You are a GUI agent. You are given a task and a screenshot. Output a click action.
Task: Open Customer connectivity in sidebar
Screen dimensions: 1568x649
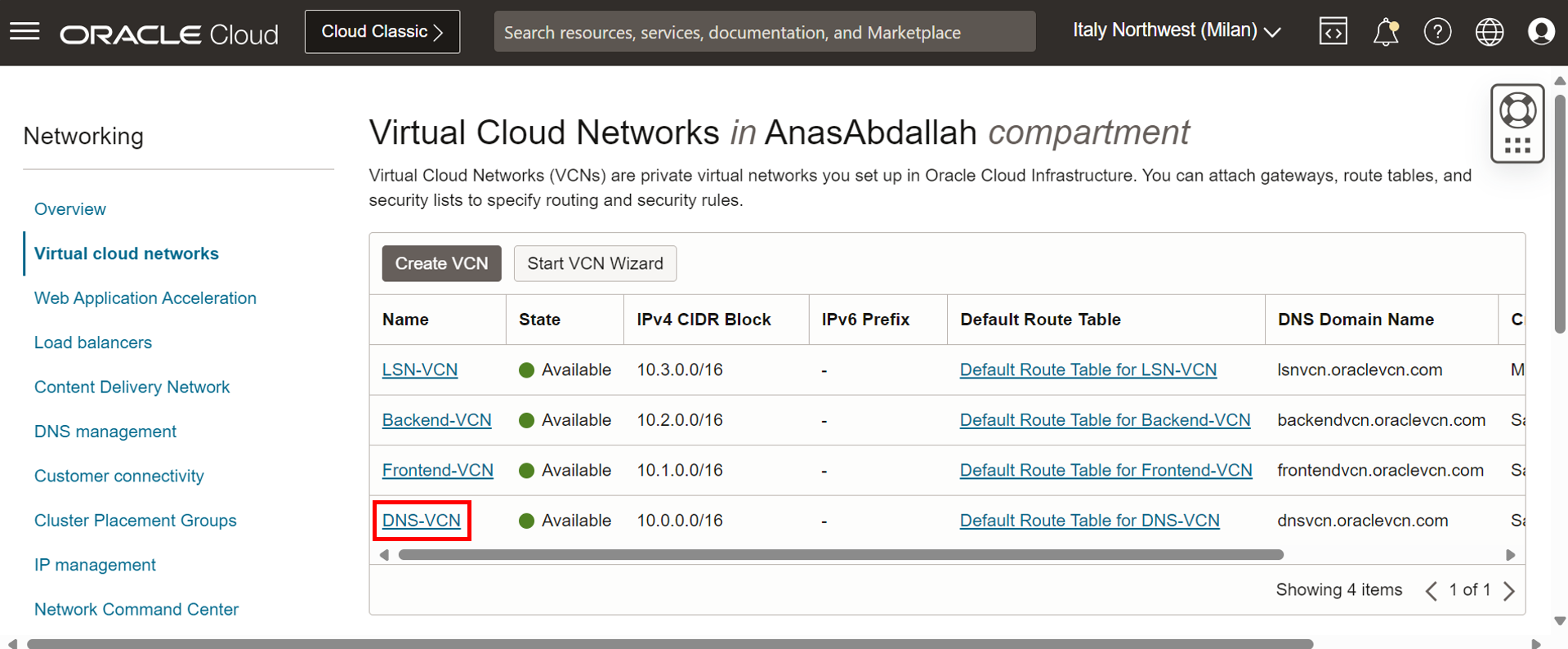pyautogui.click(x=119, y=476)
